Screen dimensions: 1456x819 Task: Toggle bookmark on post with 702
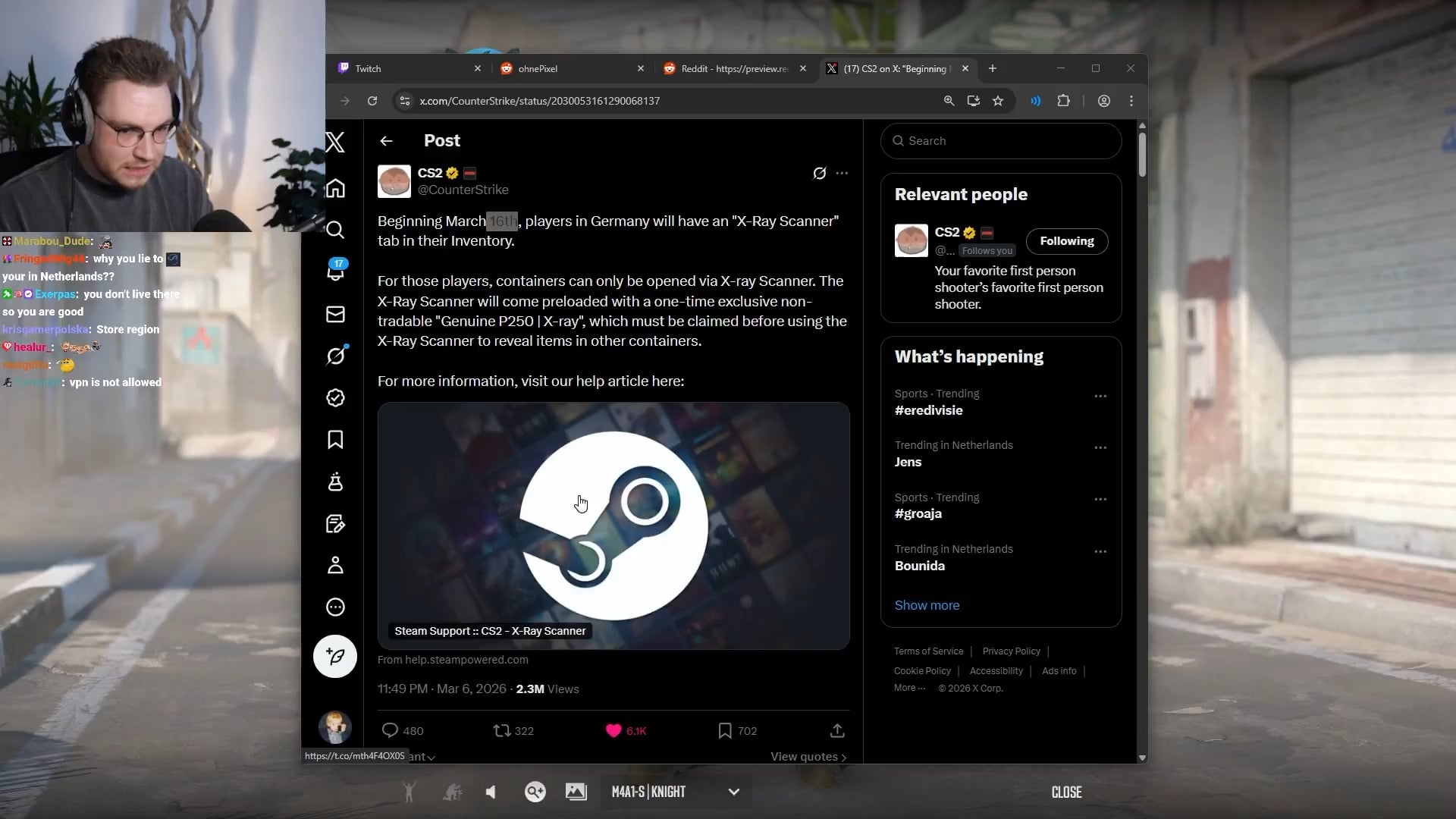725,730
